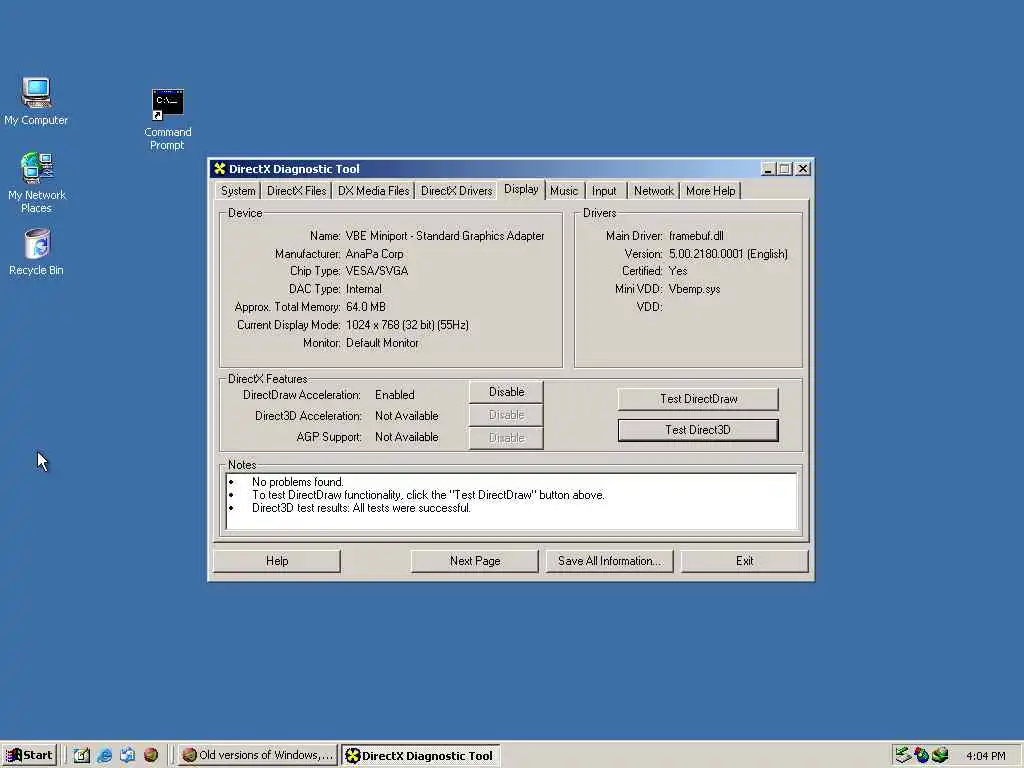Click the framebuf.dll driver value
The width and height of the screenshot is (1024, 768).
pos(696,236)
